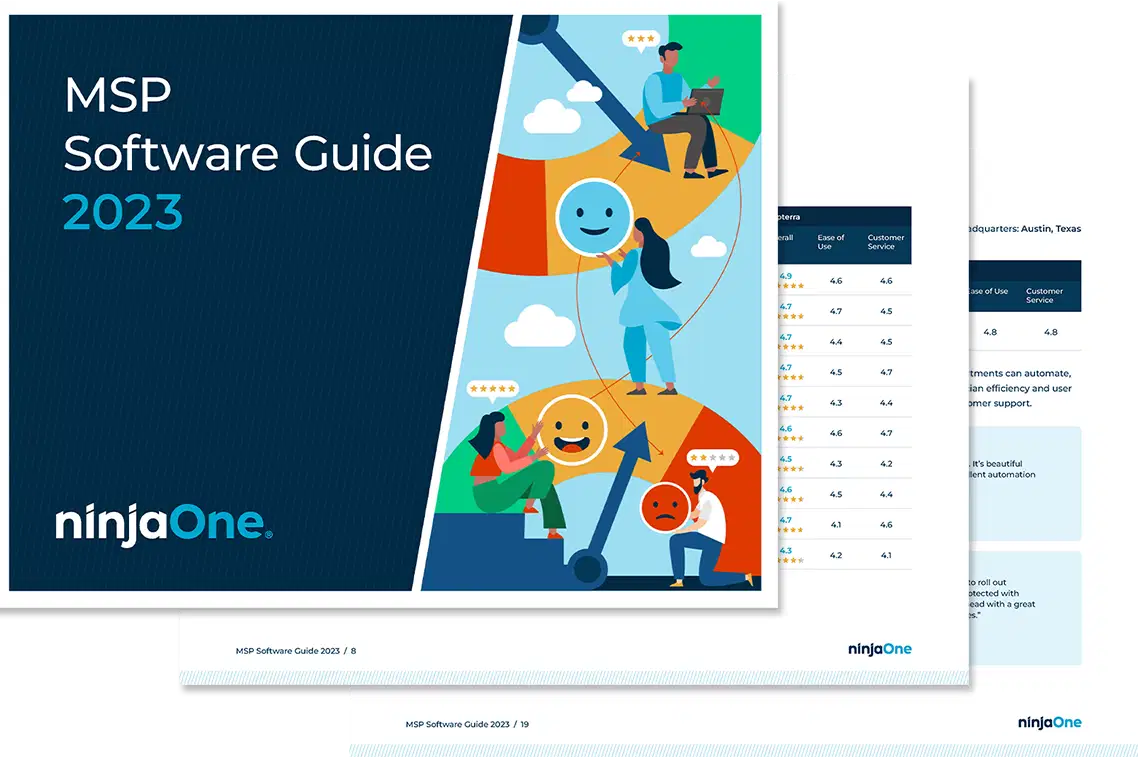Viewport: 1138px width, 757px height.
Task: Select the five-star rating speech bubble
Action: (492, 390)
